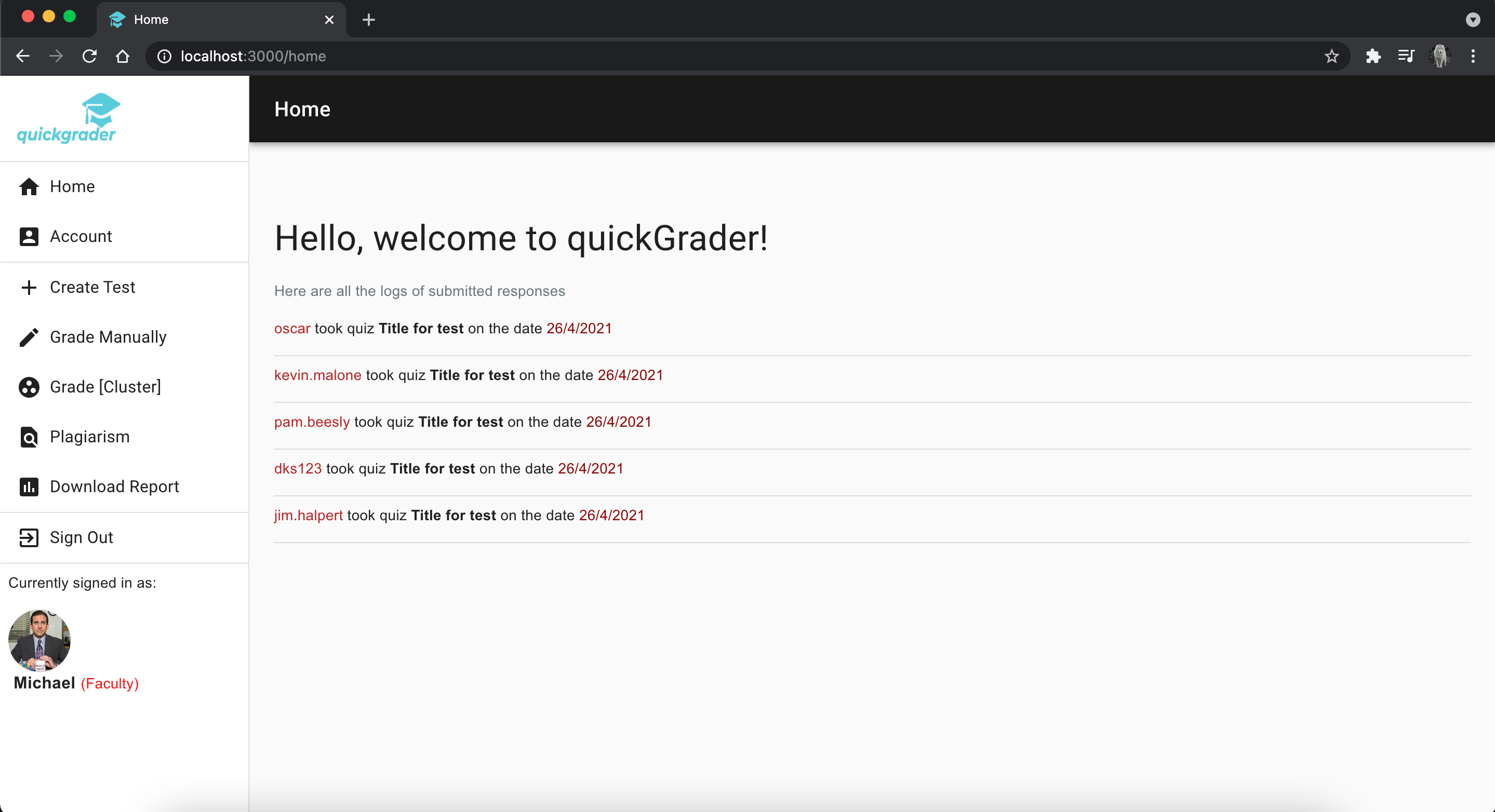Reload the page
This screenshot has width=1495, height=812.
[x=89, y=56]
